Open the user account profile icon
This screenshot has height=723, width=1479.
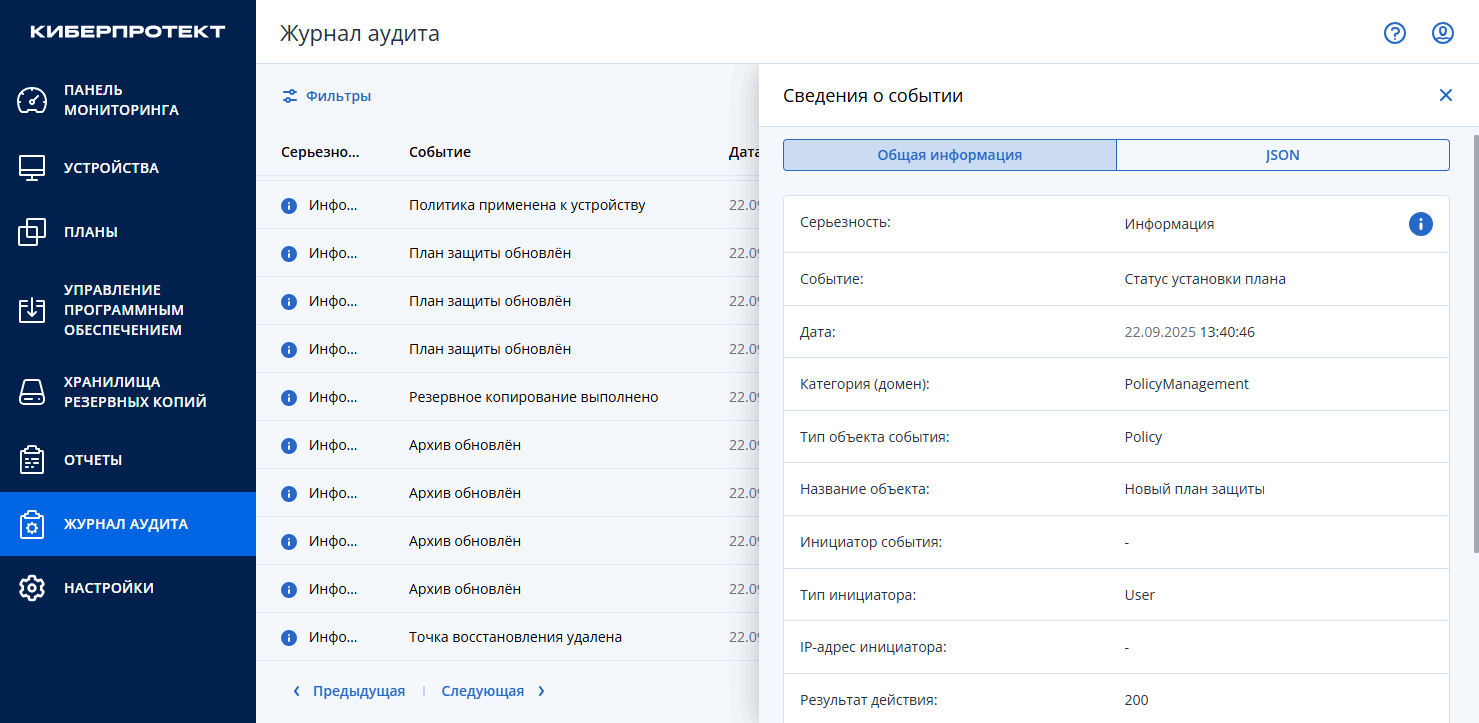pyautogui.click(x=1442, y=33)
